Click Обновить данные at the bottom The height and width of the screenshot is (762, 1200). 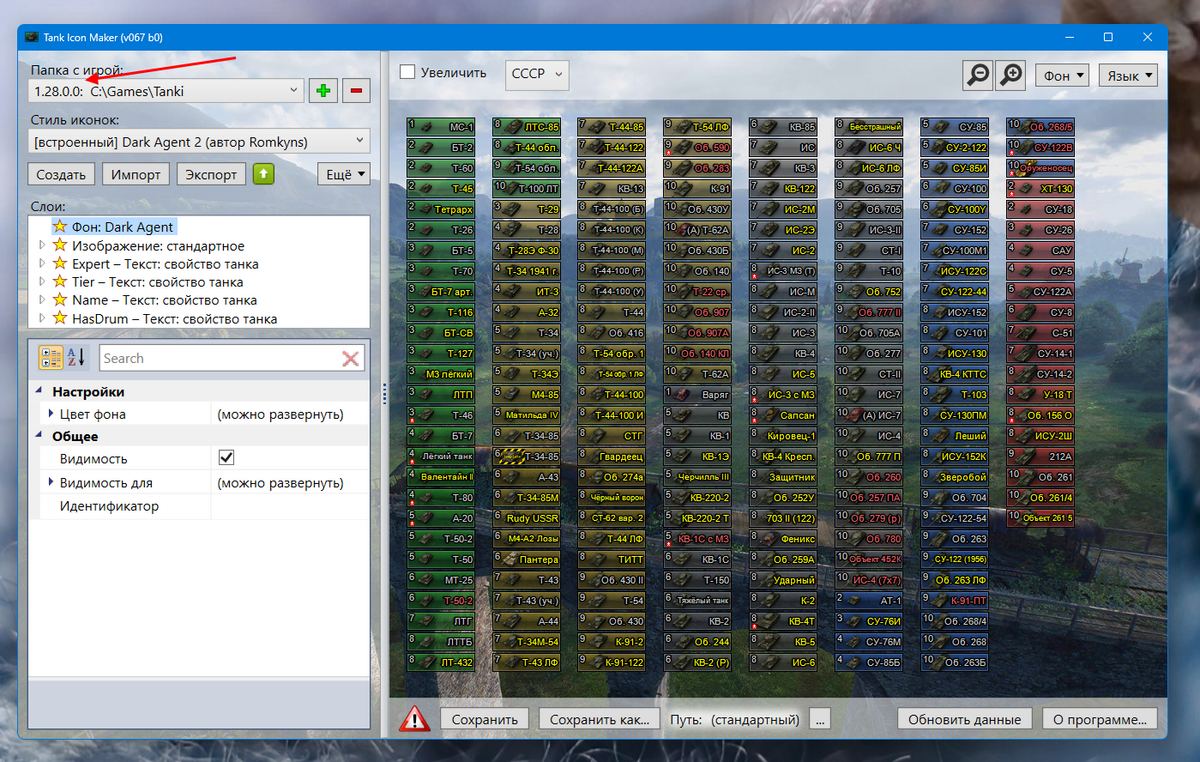coord(964,718)
